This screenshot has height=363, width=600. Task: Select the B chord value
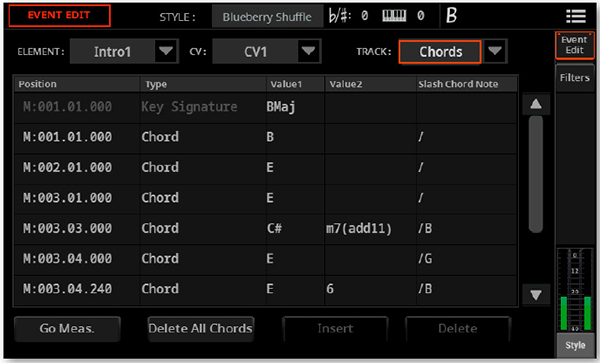pyautogui.click(x=270, y=137)
